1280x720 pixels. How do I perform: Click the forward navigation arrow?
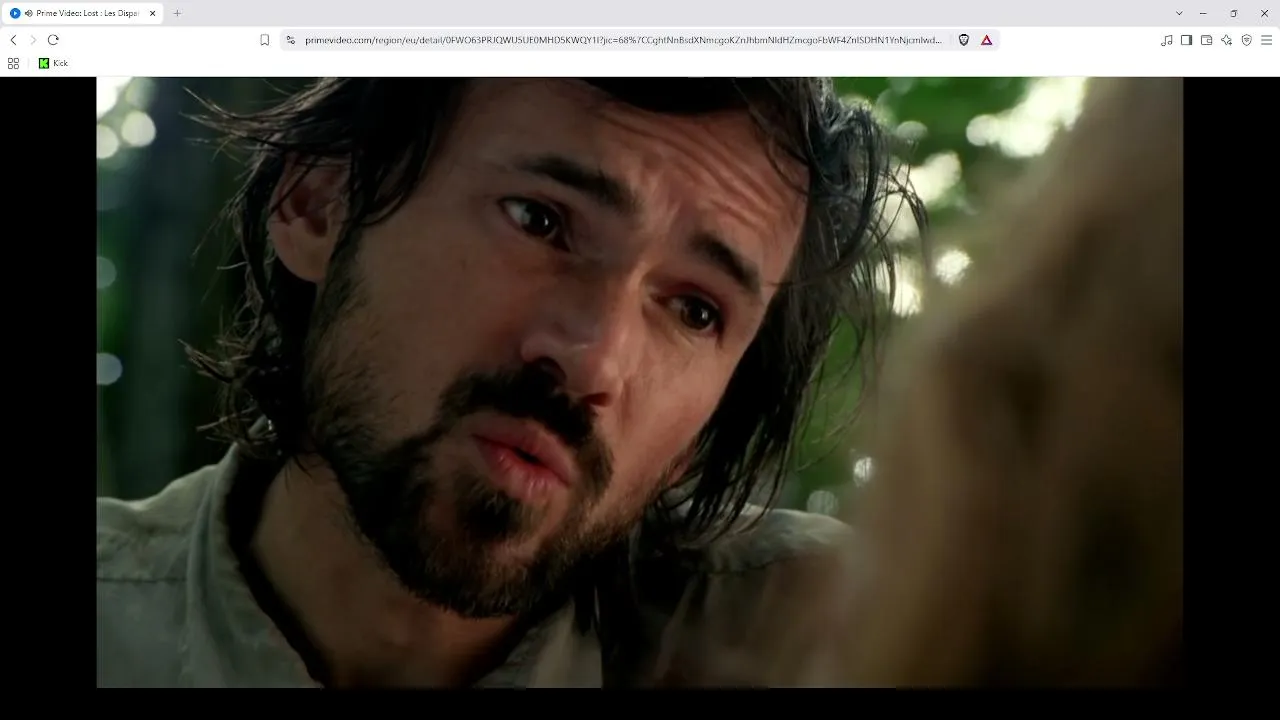tap(33, 40)
